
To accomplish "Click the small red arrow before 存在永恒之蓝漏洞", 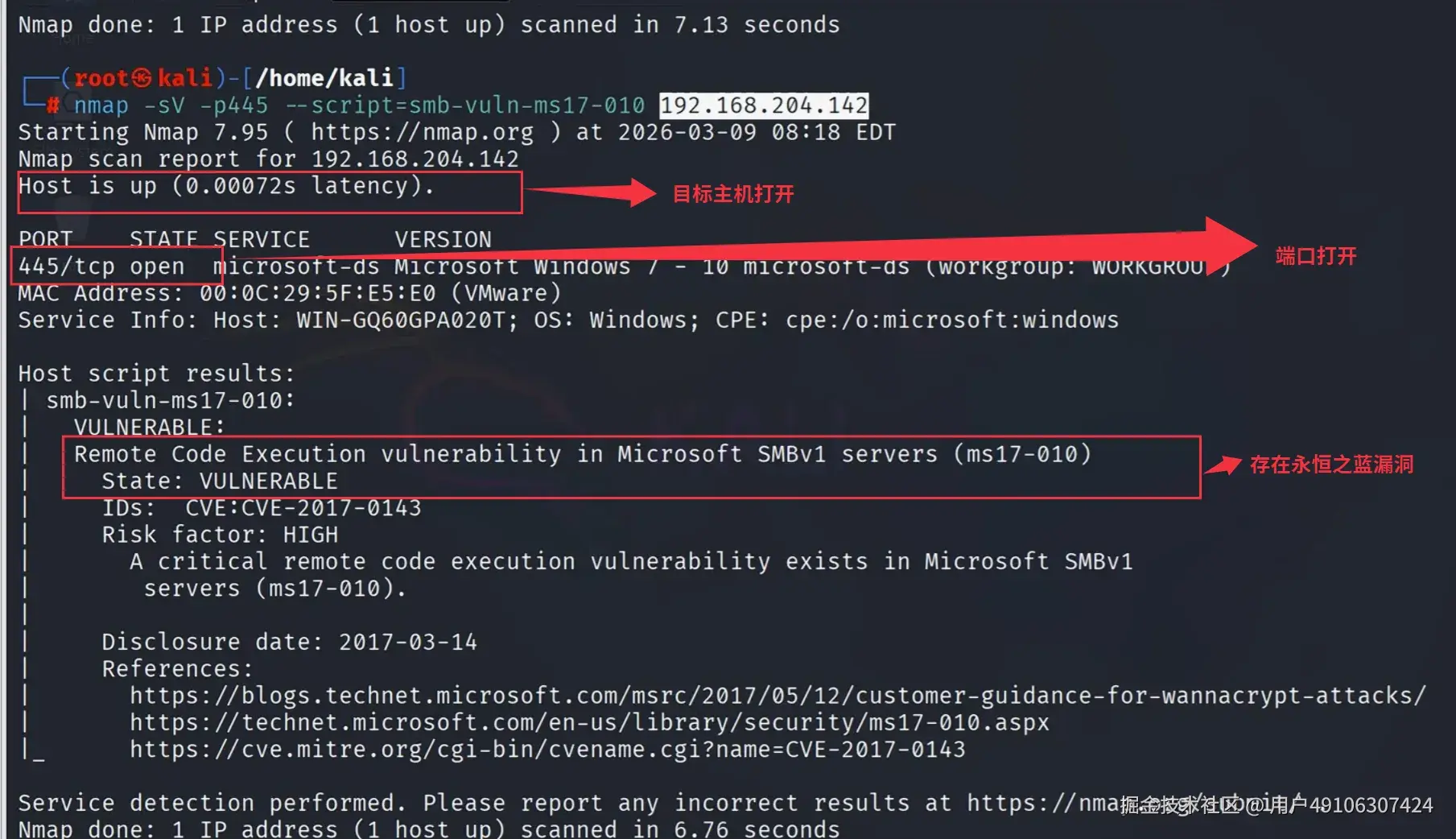I will 1223,465.
